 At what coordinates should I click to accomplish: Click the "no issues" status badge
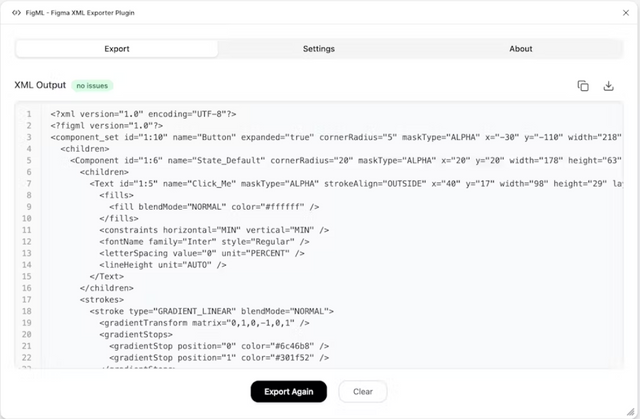coord(92,86)
